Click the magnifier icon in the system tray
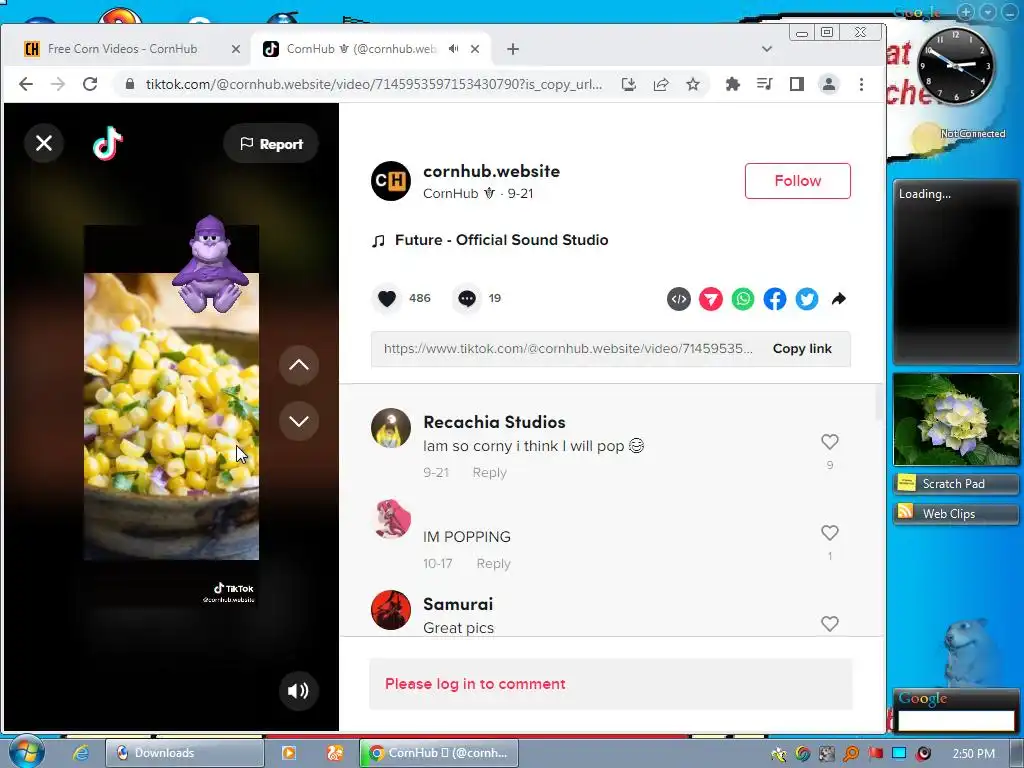This screenshot has width=1024, height=768. click(x=851, y=754)
